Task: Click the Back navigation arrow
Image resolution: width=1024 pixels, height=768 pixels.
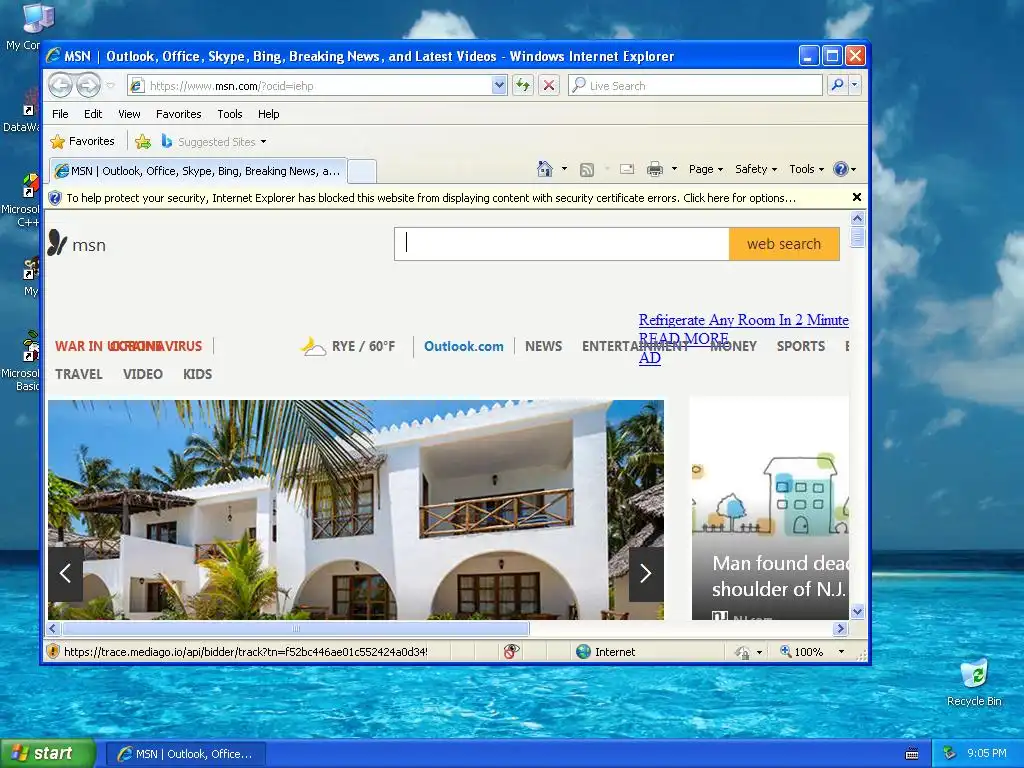Action: coord(60,85)
